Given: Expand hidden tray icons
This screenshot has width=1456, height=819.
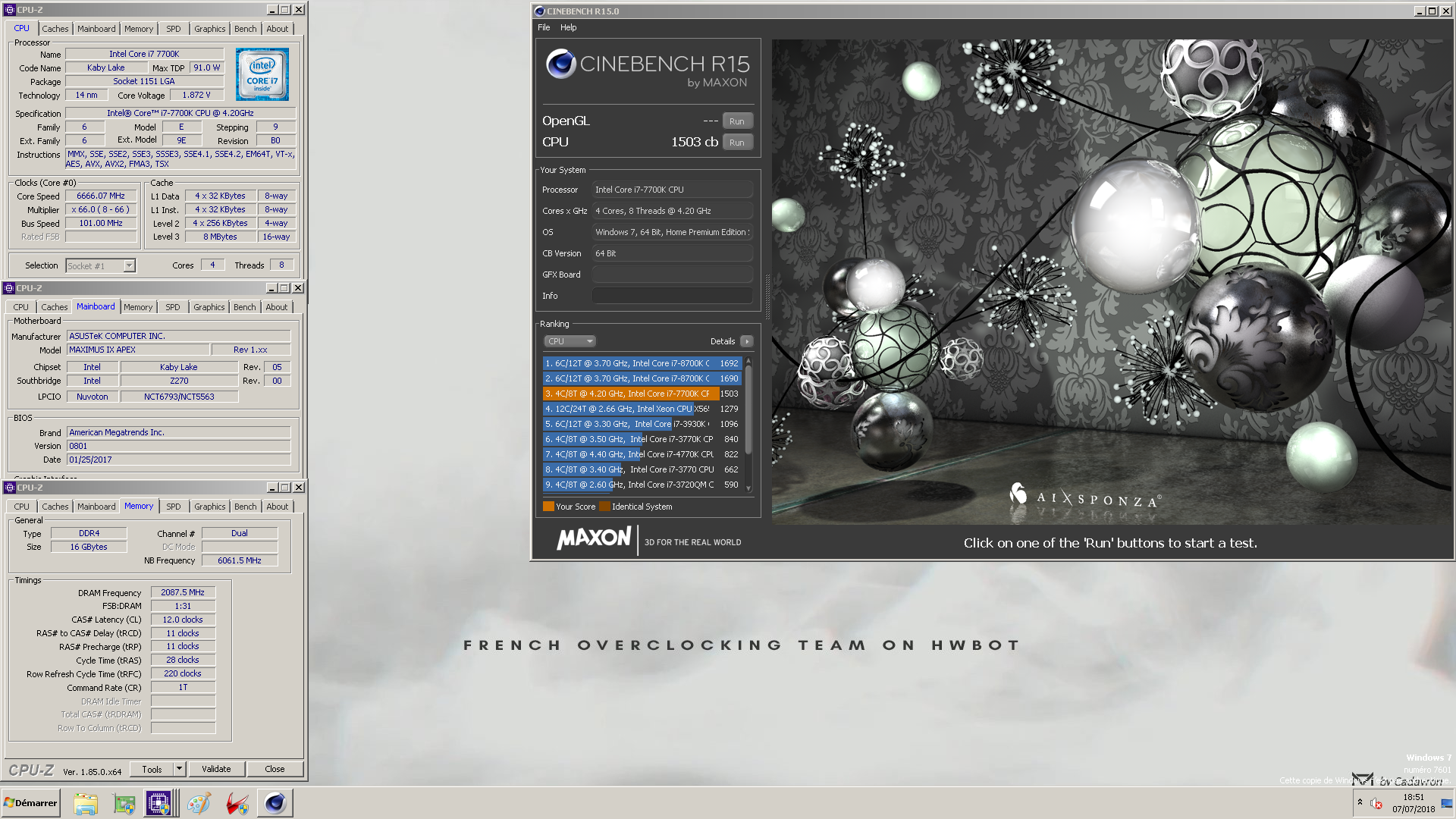Looking at the screenshot, I should click(x=1360, y=802).
